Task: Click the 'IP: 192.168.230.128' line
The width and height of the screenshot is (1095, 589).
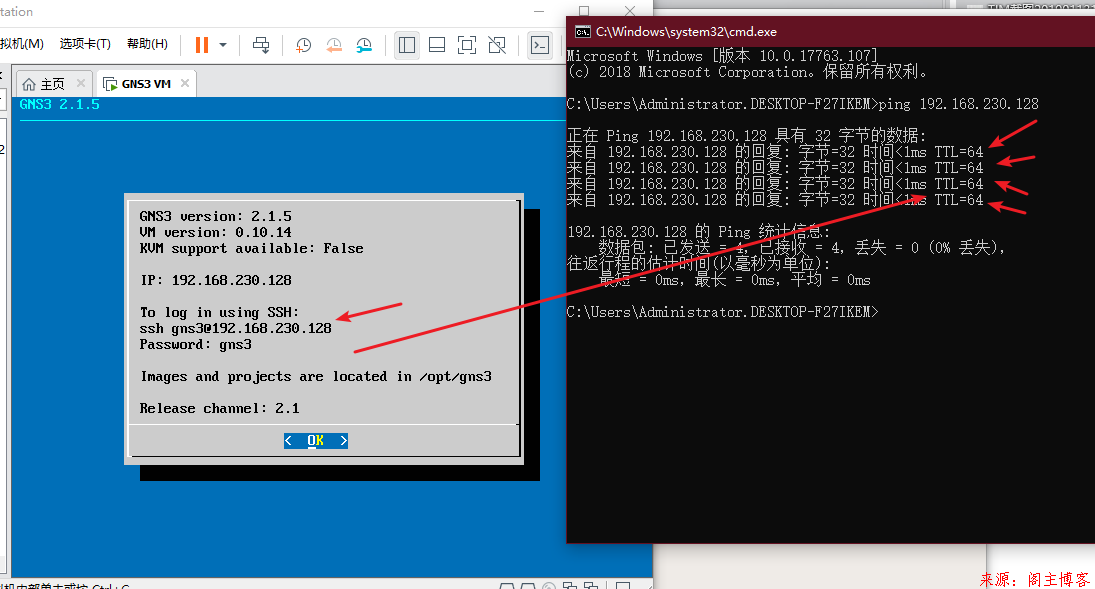Action: coord(216,280)
